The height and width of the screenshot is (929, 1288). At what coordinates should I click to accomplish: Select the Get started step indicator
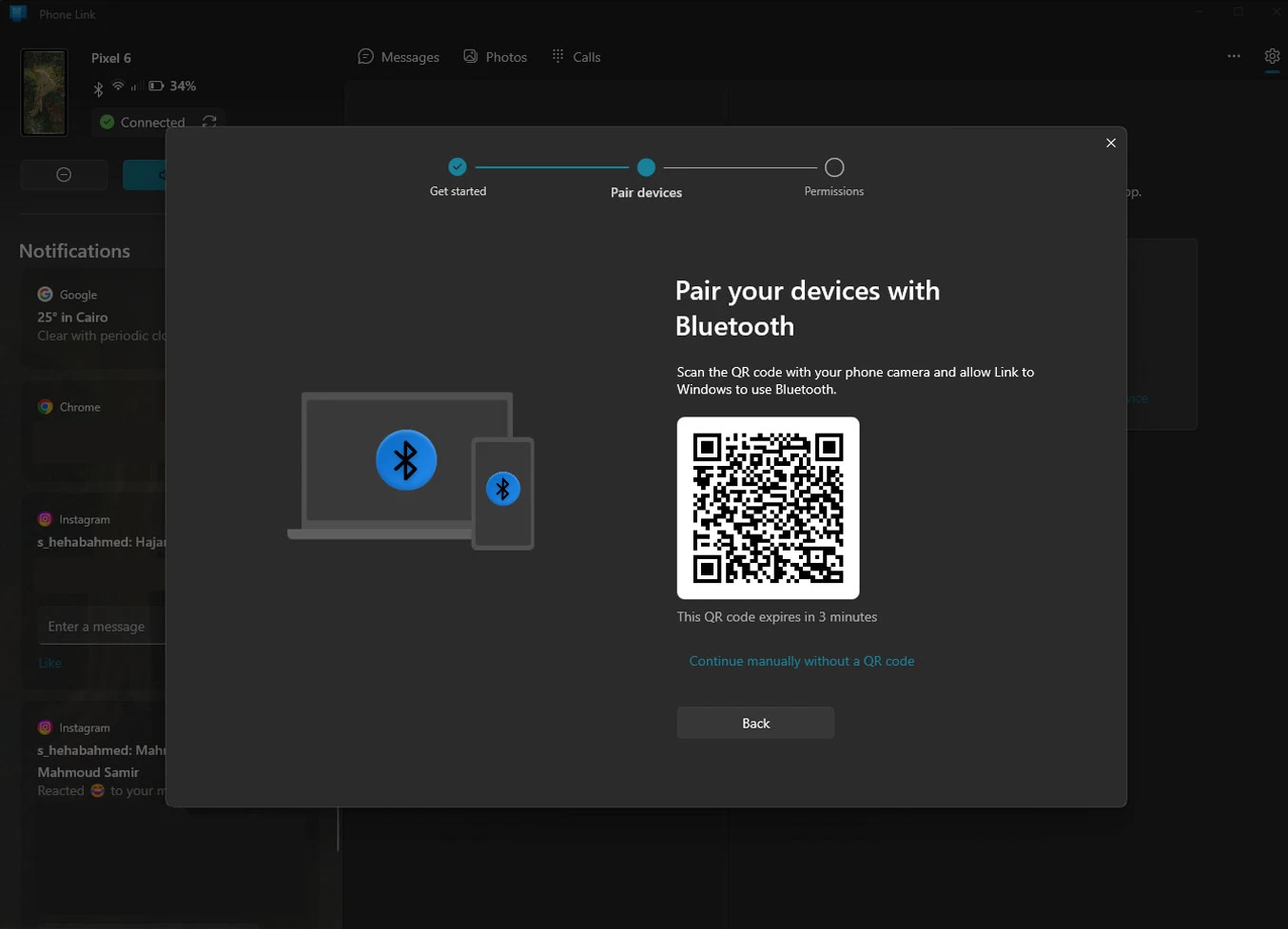[x=458, y=167]
